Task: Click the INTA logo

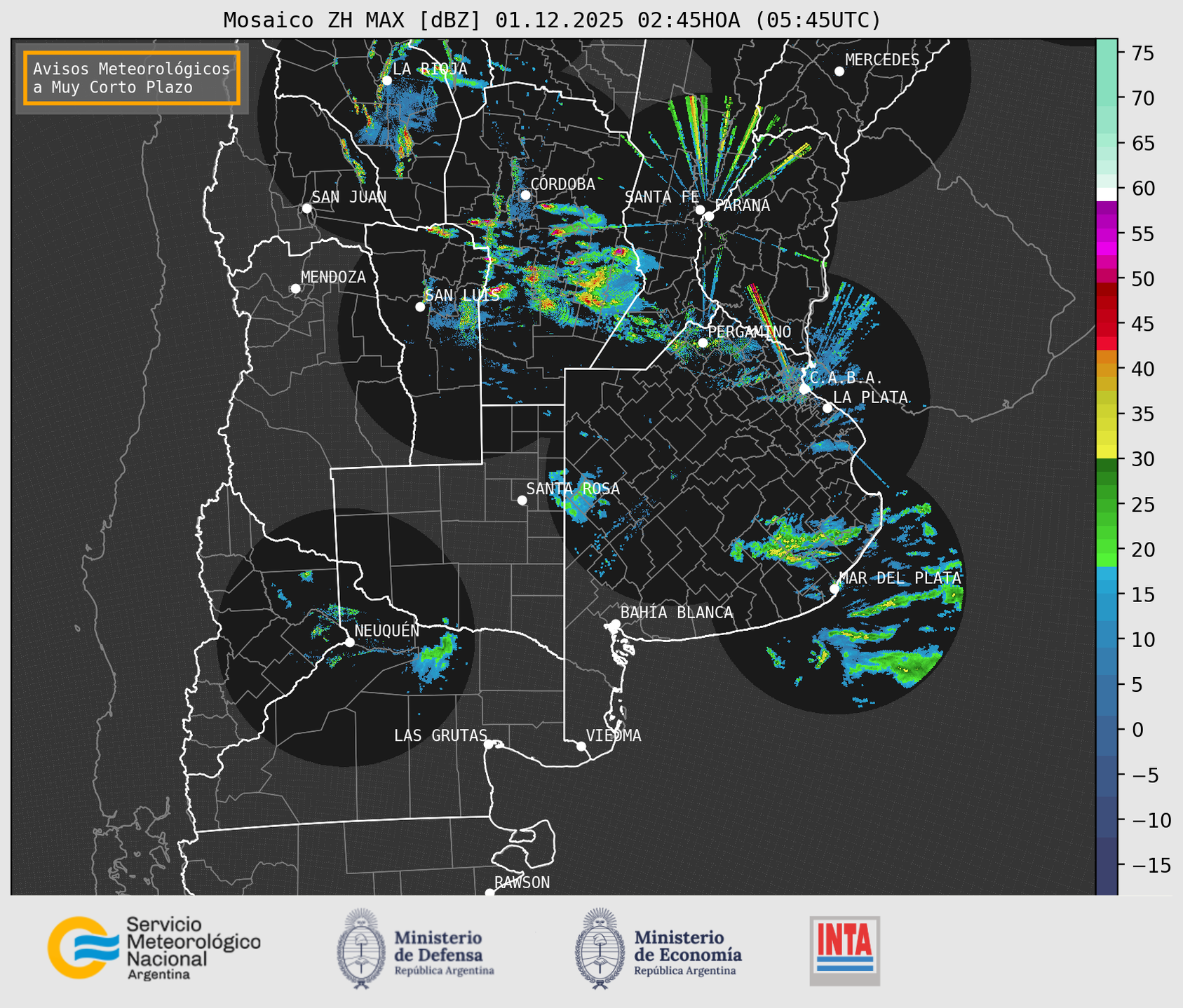Action: click(x=845, y=951)
